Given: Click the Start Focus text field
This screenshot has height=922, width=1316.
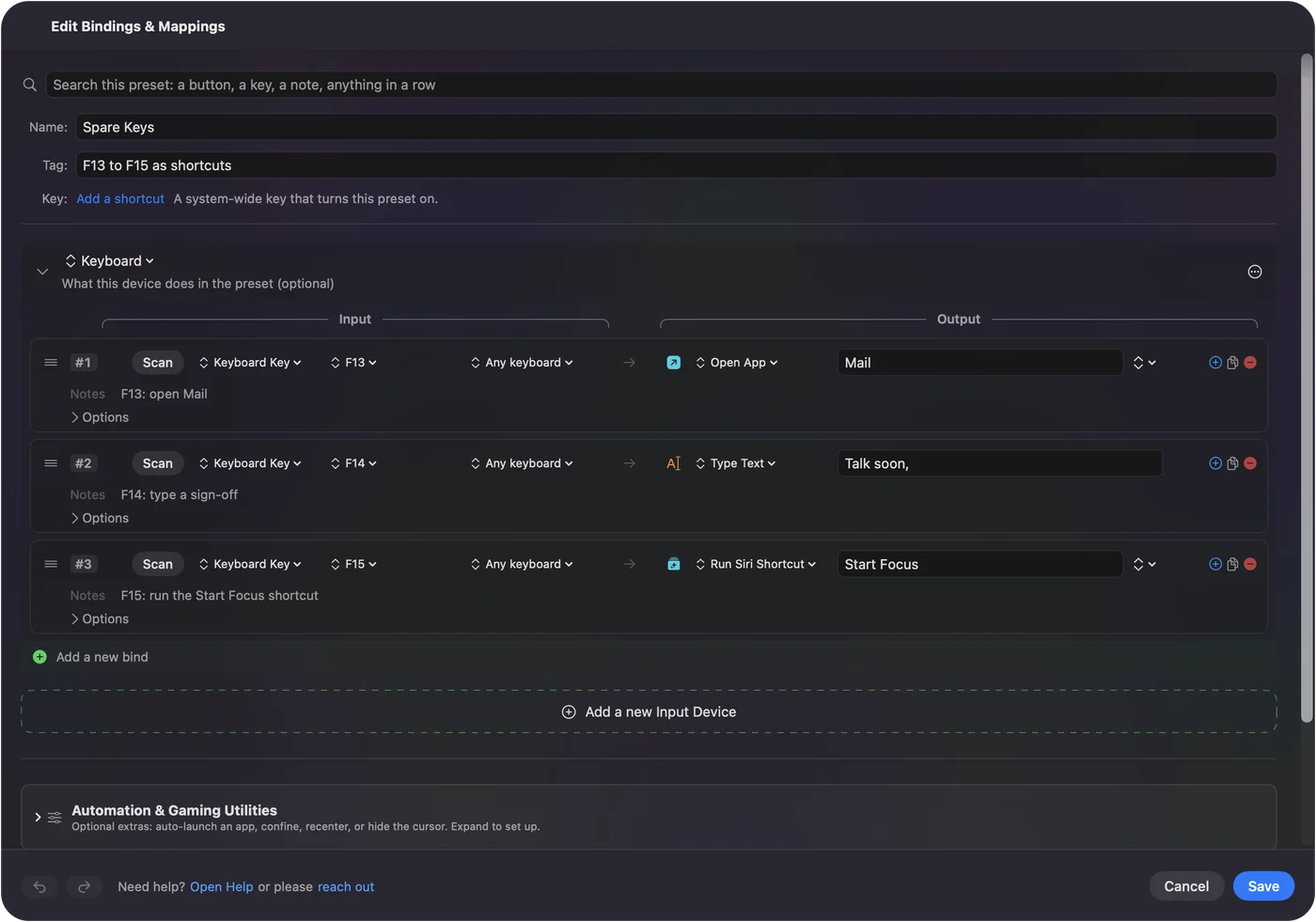Looking at the screenshot, I should pyautogui.click(x=980, y=564).
